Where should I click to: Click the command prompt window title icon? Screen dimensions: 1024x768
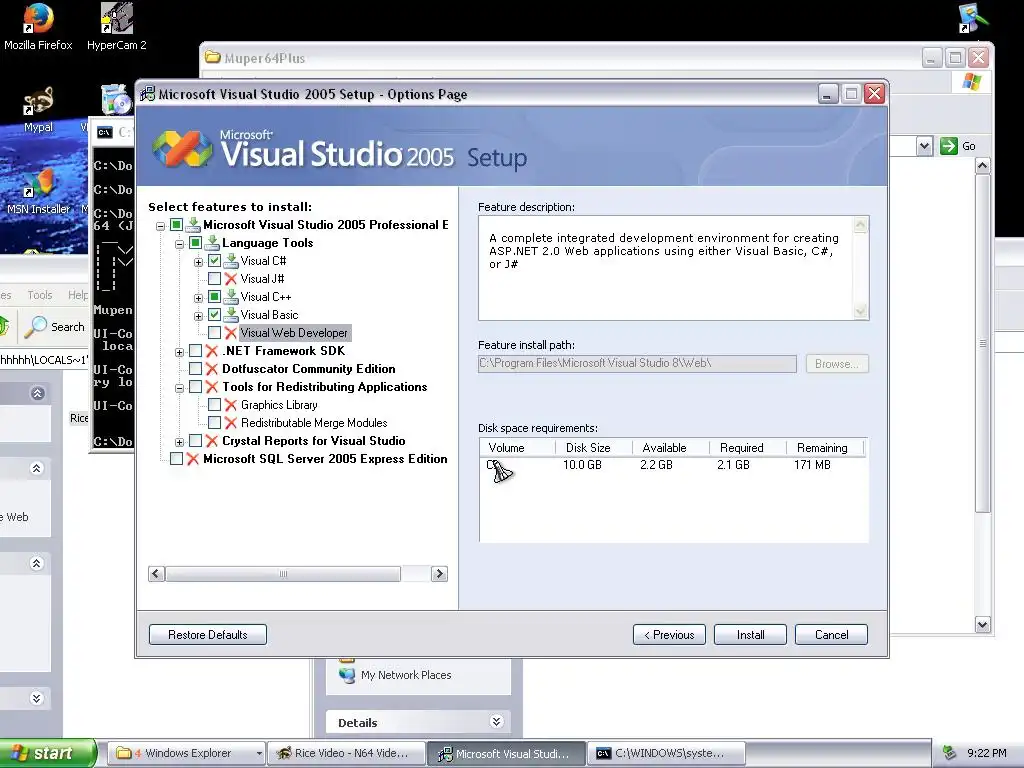(104, 133)
